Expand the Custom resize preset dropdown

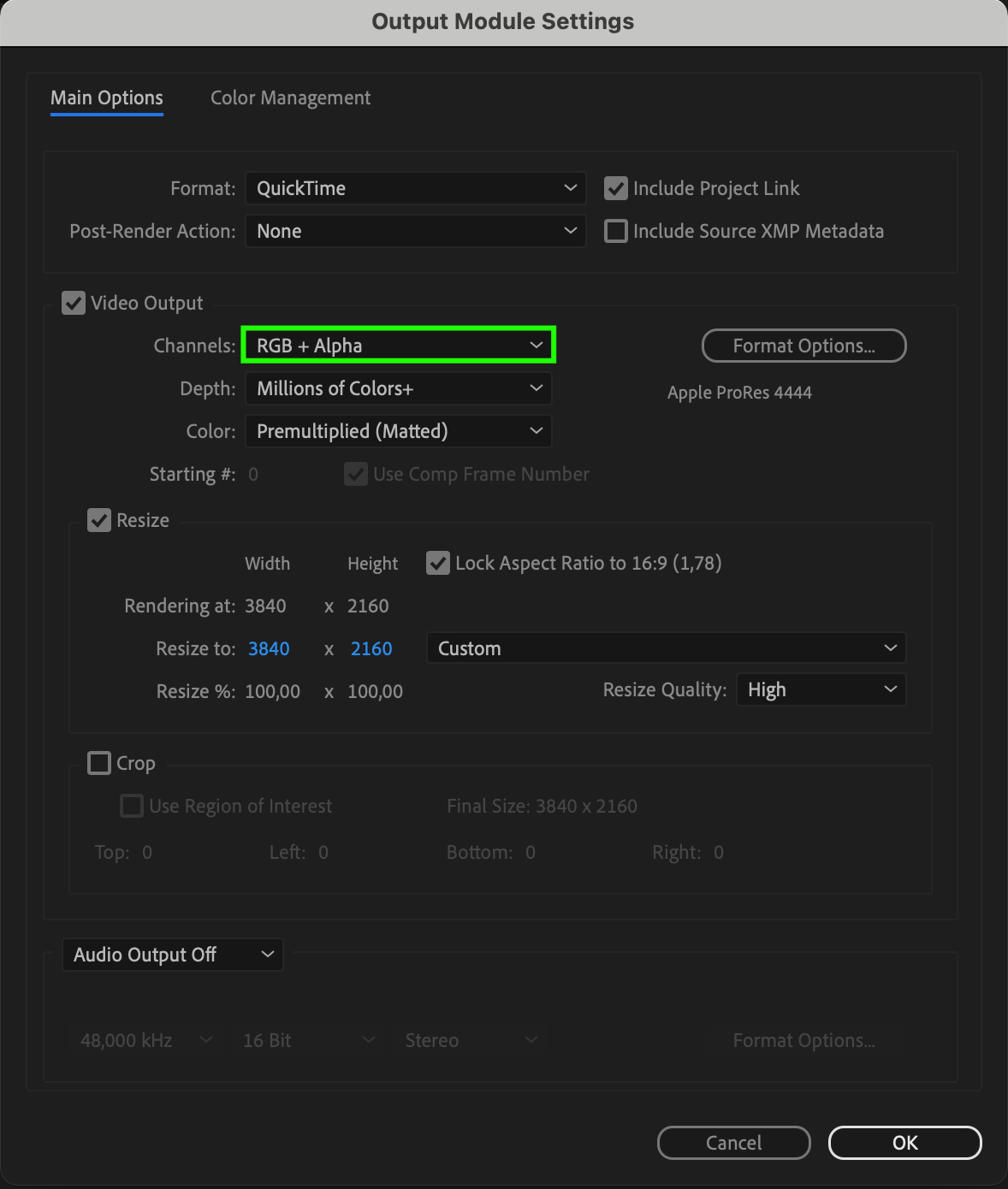[x=666, y=648]
